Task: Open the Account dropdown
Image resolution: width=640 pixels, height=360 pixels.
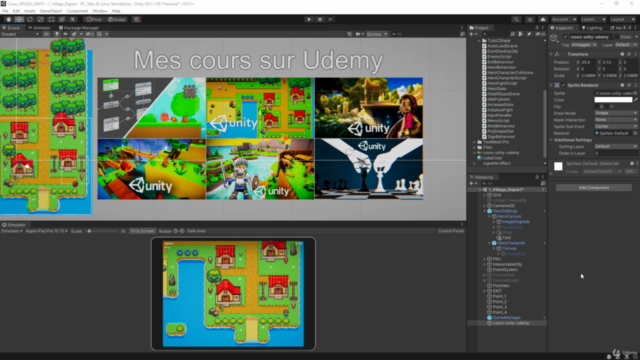Action: pos(564,19)
